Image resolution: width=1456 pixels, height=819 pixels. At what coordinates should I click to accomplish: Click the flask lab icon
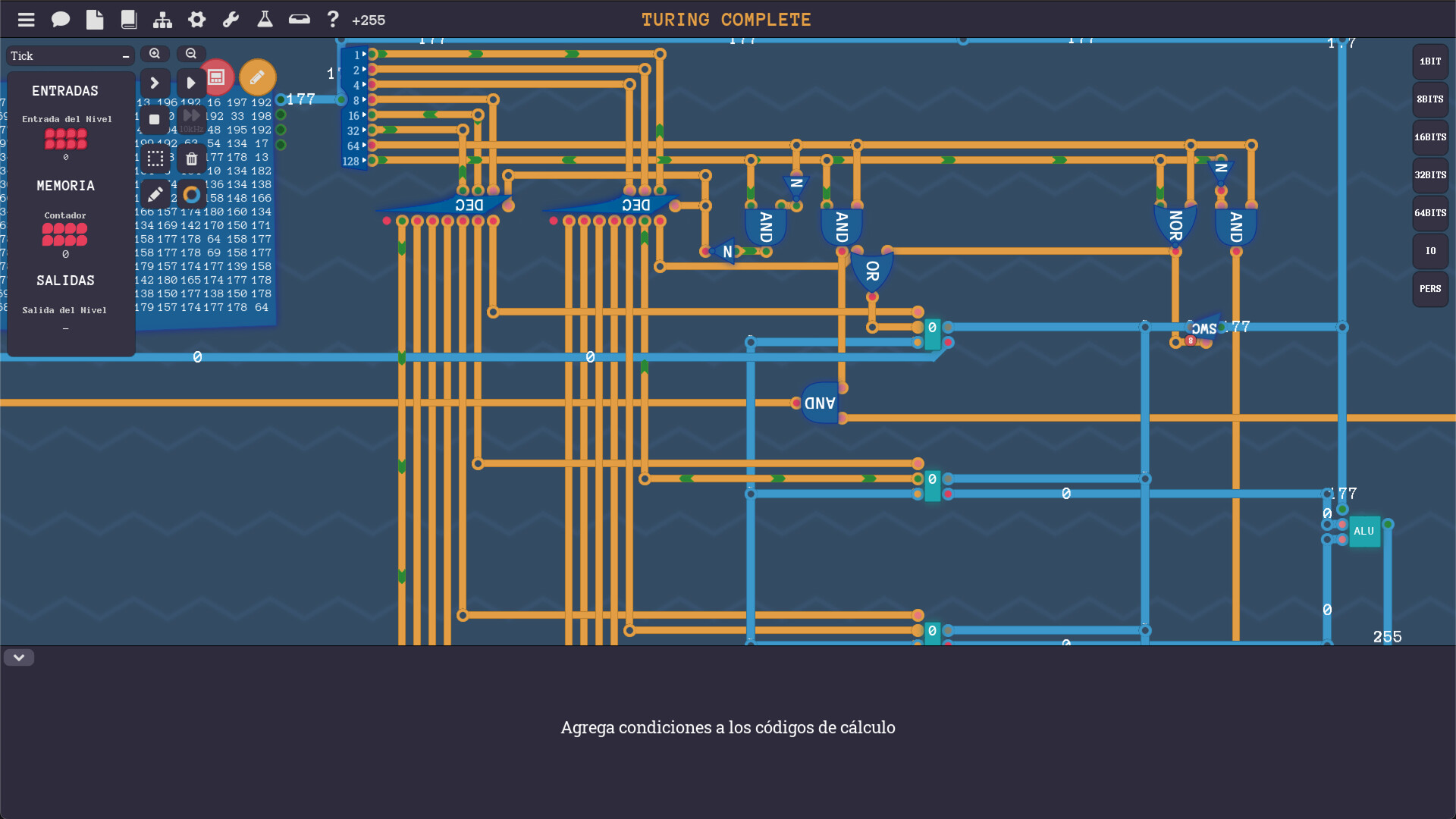point(265,20)
